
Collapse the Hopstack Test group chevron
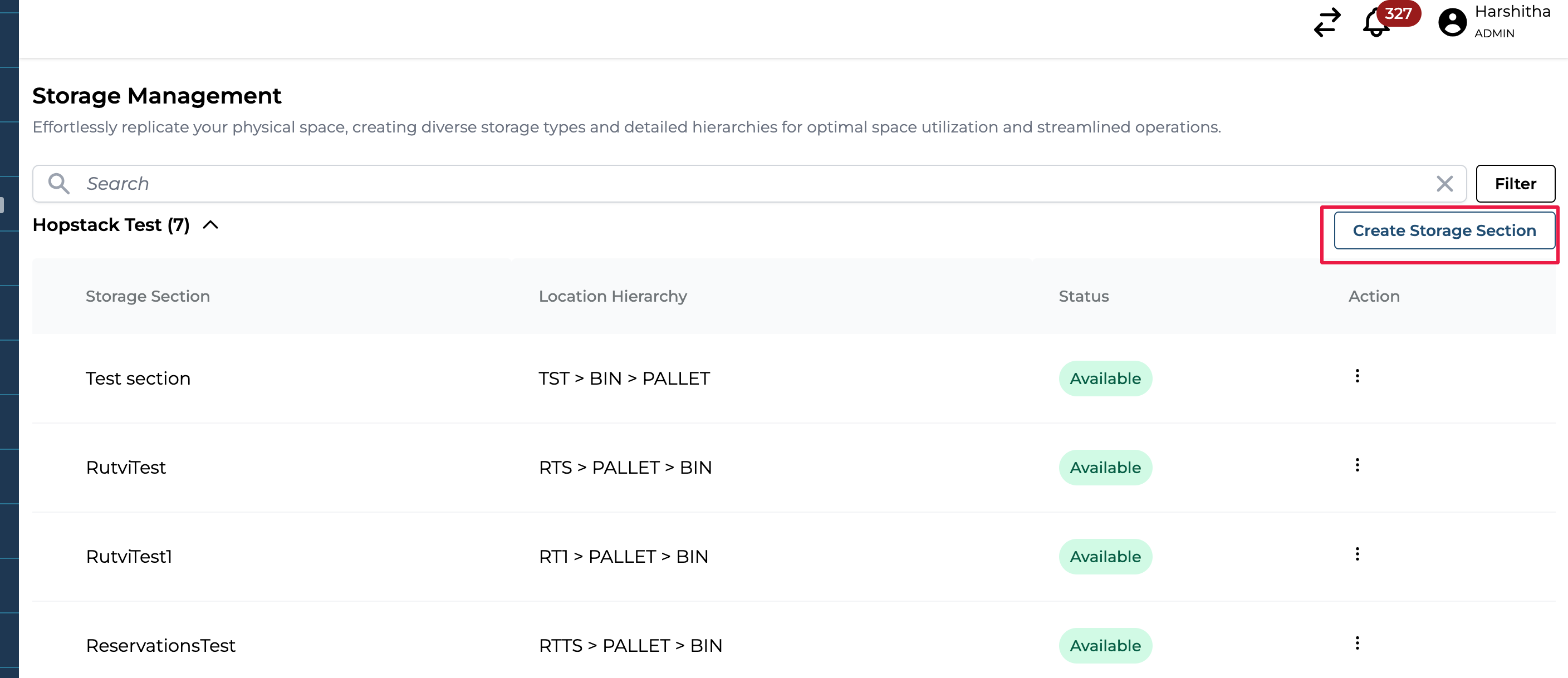click(x=210, y=225)
